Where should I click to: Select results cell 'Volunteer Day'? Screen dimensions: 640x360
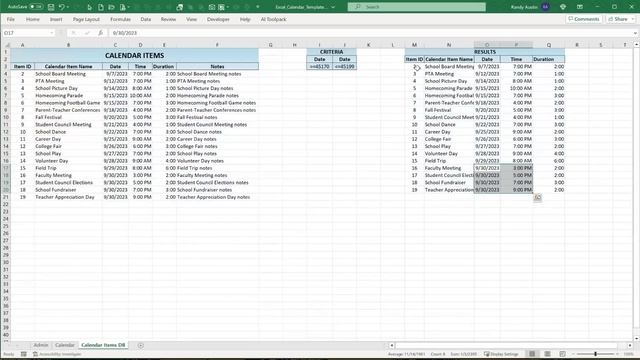point(449,154)
